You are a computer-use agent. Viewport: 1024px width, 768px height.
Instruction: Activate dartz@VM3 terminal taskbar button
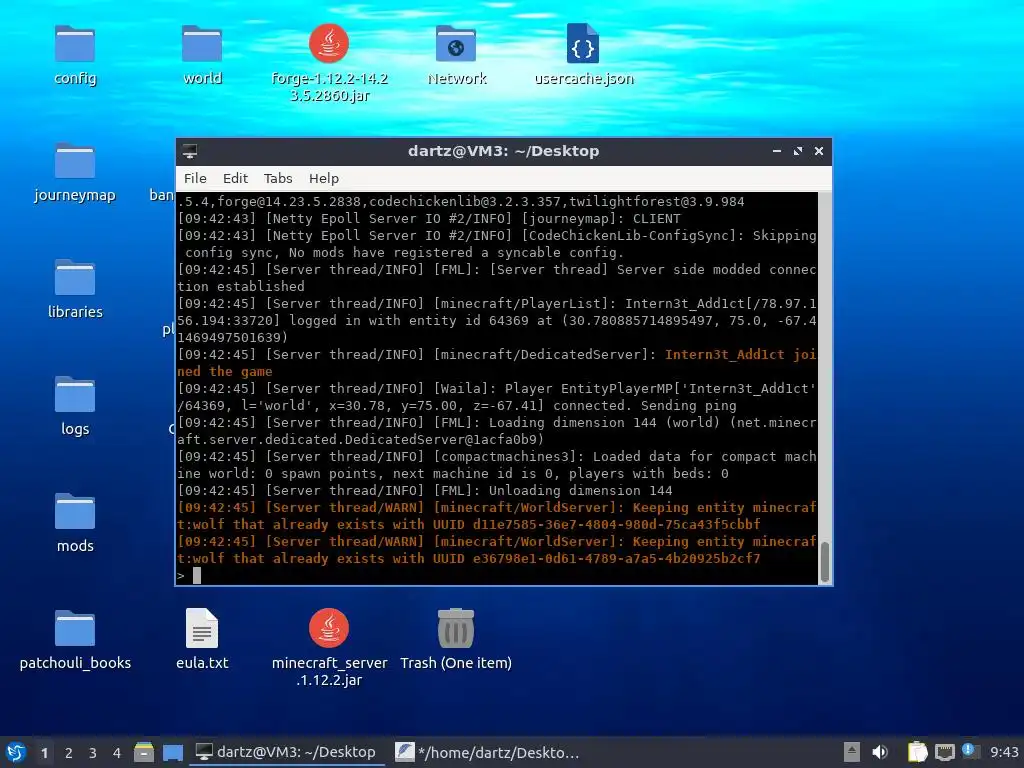click(286, 752)
